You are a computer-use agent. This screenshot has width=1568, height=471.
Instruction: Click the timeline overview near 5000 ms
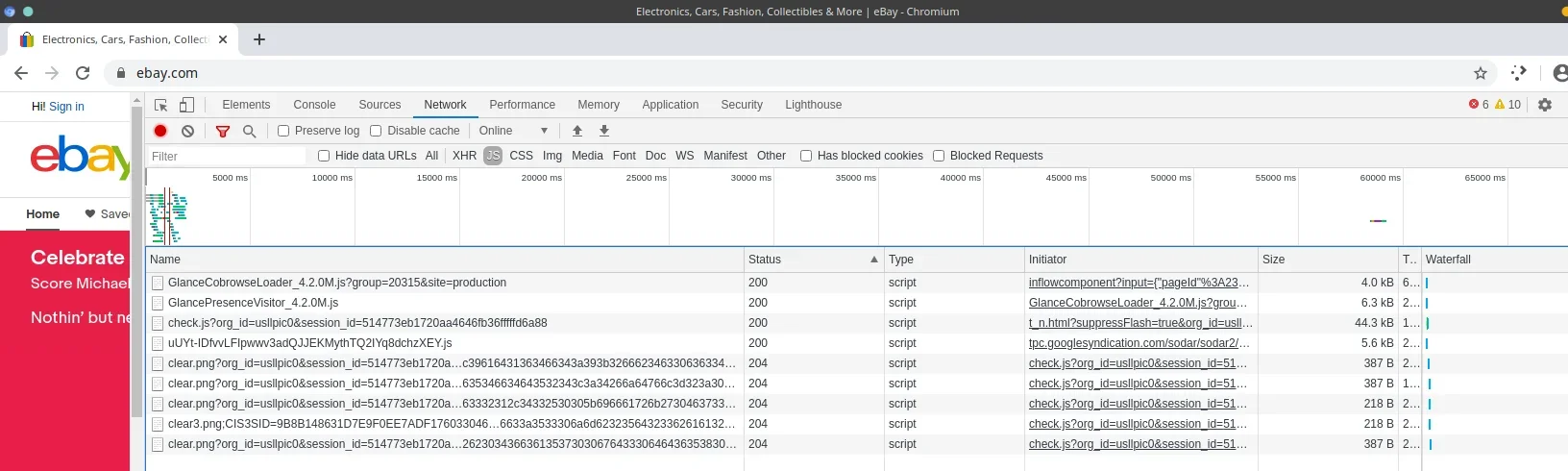(231, 207)
